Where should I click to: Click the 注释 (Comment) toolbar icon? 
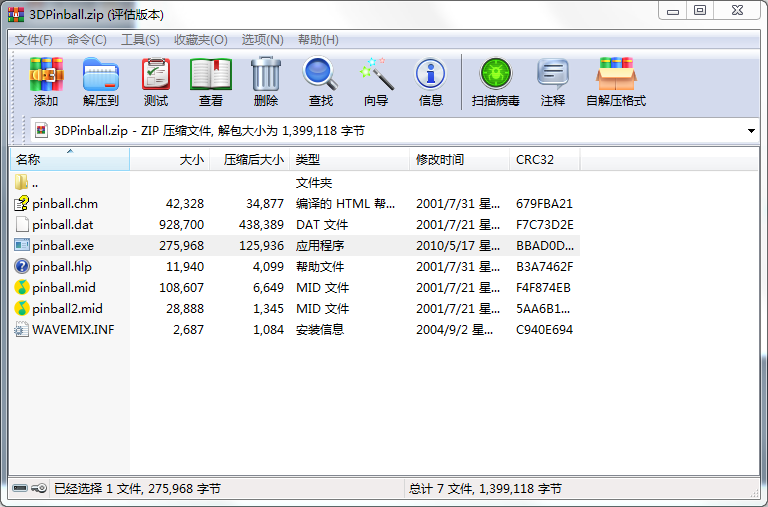552,74
